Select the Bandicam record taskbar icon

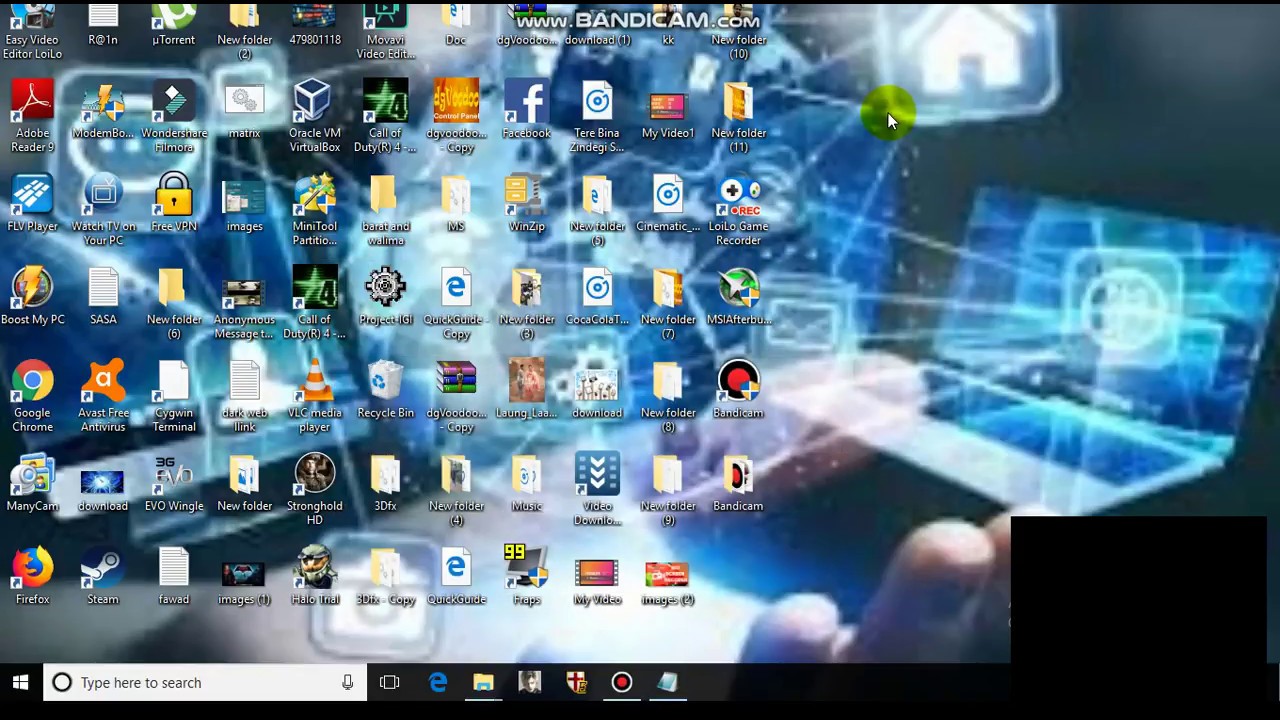(x=622, y=683)
